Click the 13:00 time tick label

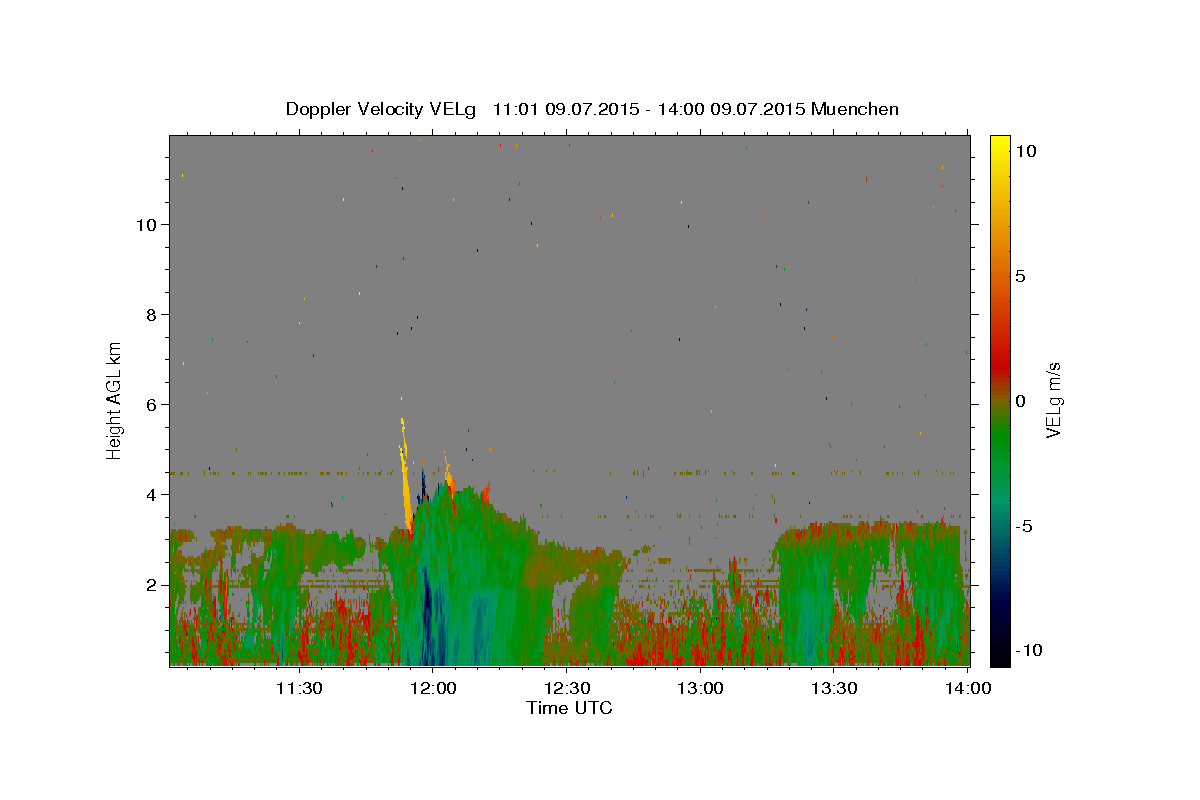click(700, 688)
